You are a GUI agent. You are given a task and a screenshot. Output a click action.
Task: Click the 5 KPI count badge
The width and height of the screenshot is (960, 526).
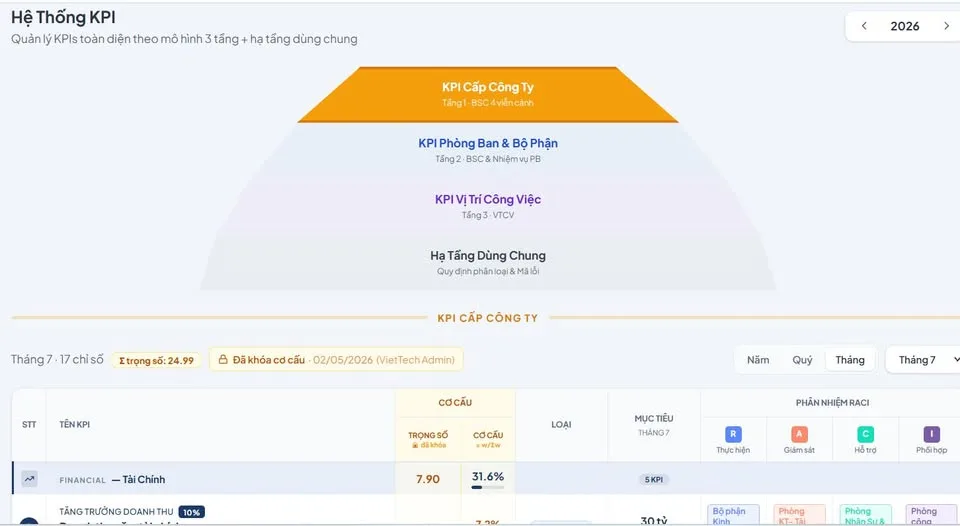(653, 479)
